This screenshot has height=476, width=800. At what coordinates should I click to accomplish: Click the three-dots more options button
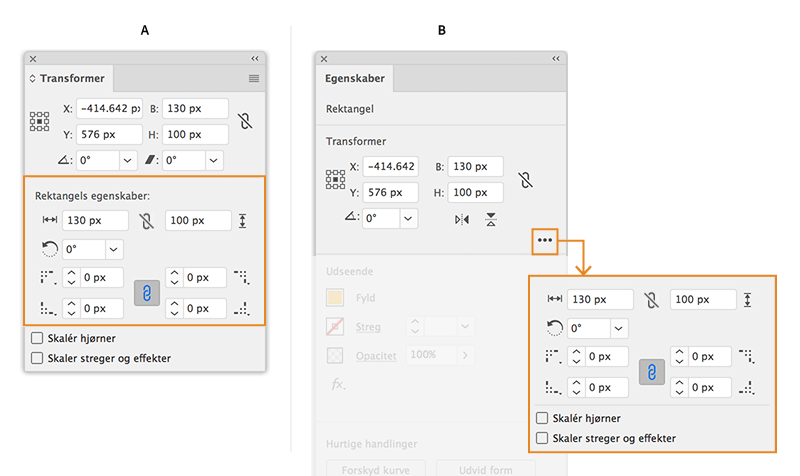pos(544,240)
